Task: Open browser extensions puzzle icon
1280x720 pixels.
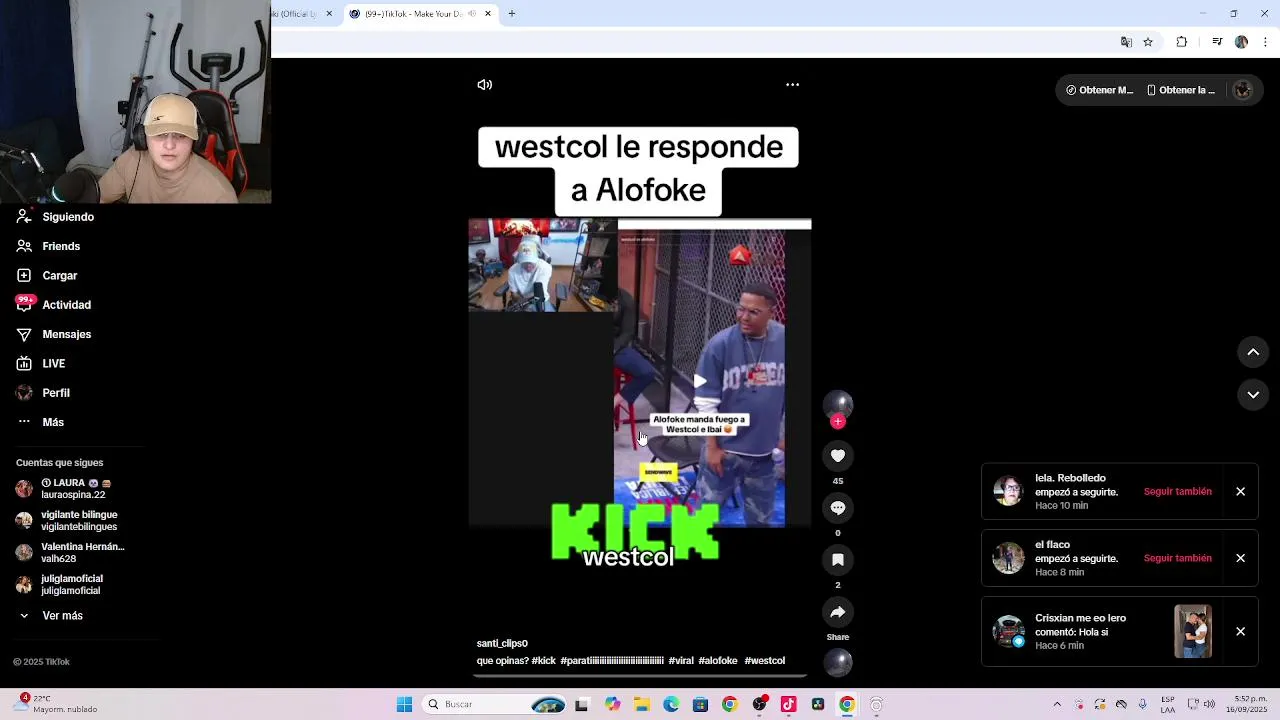Action: 1182,42
